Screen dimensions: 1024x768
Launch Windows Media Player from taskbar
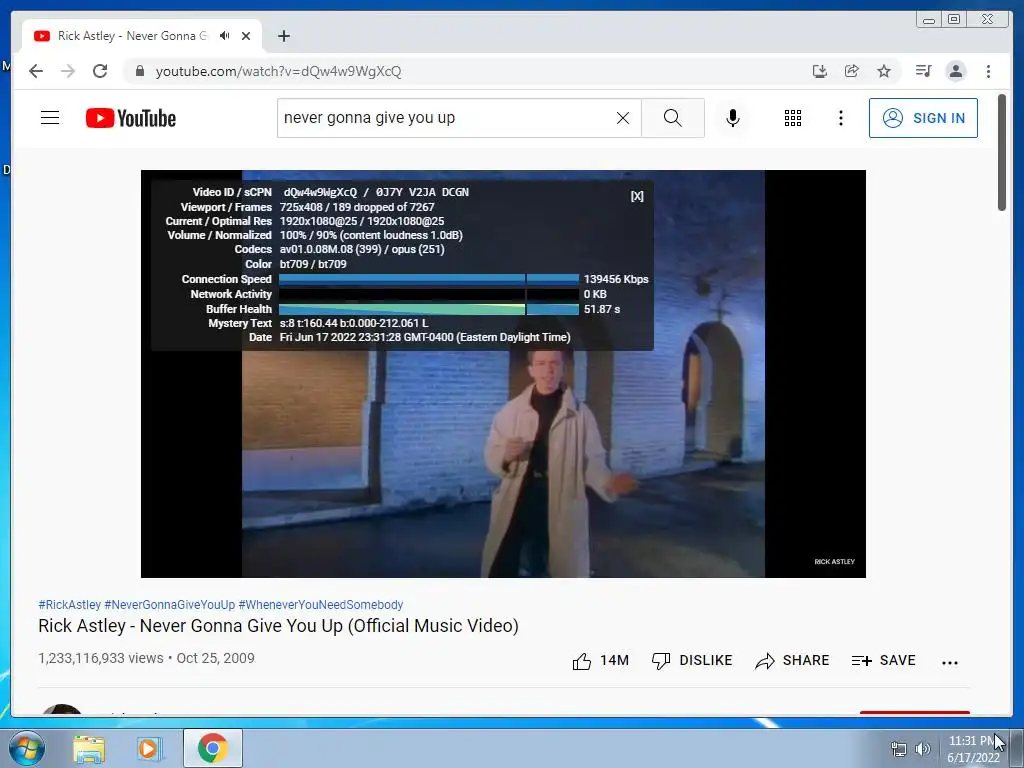coord(149,748)
